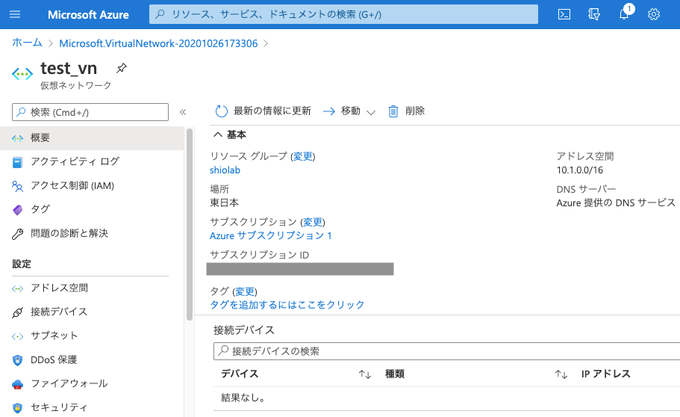Click the 10.1.0.0/16 address space value

[580, 170]
